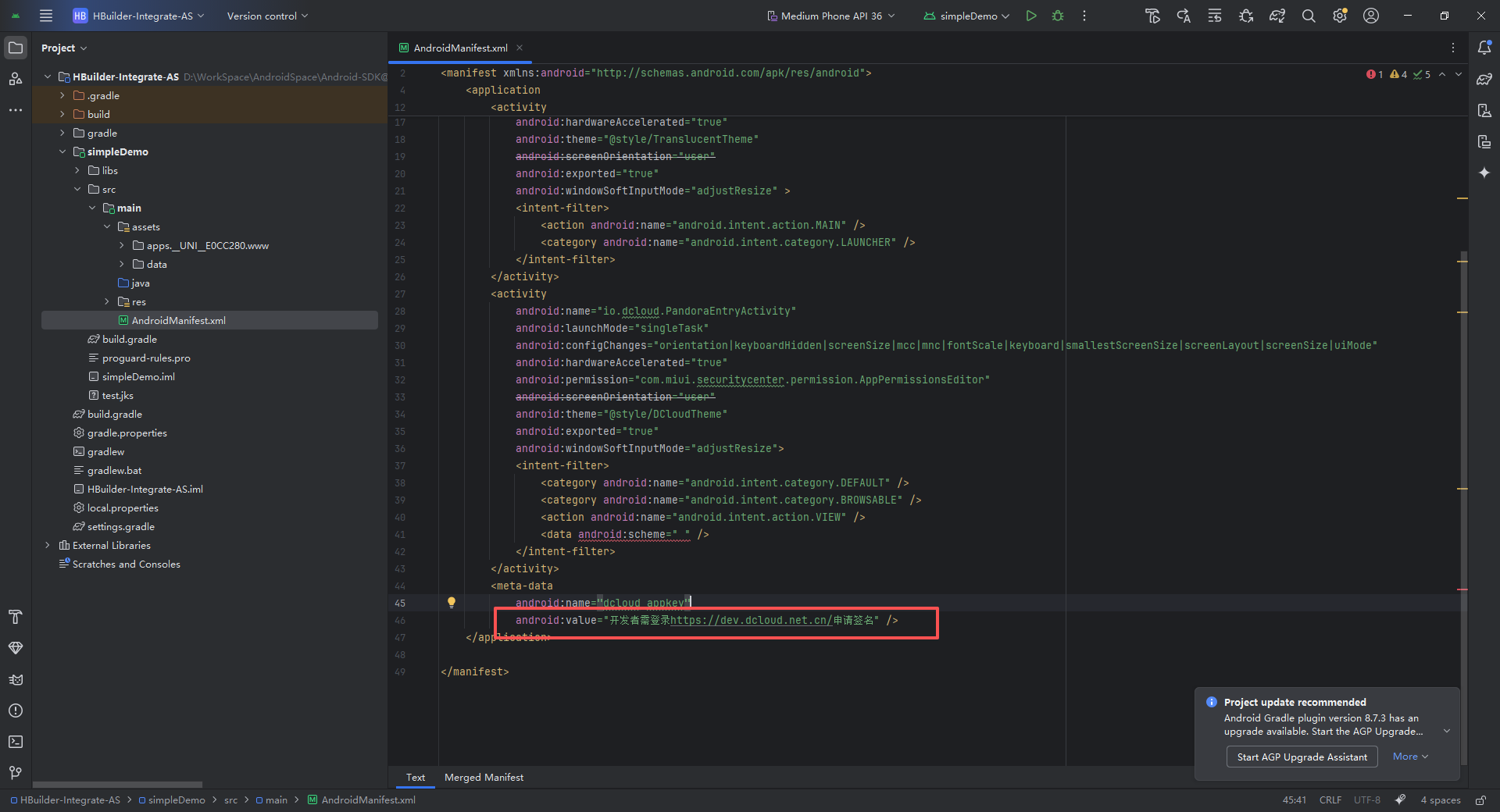Open the Problems tool window
Screen dimensions: 1500x812
coord(16,710)
